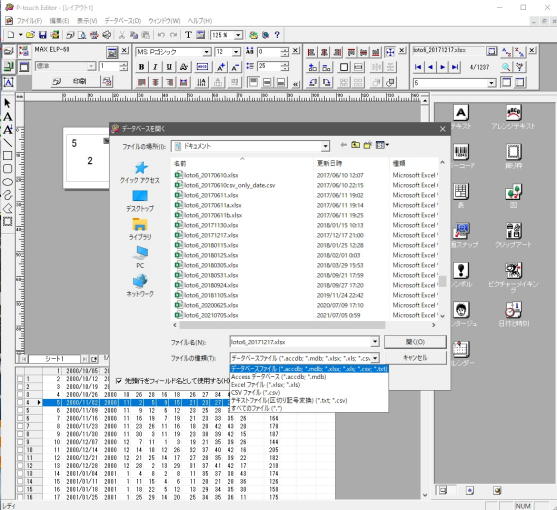The height and width of the screenshot is (510, 557).
Task: Choose Excel files option in file type list
Action: [x=266, y=385]
